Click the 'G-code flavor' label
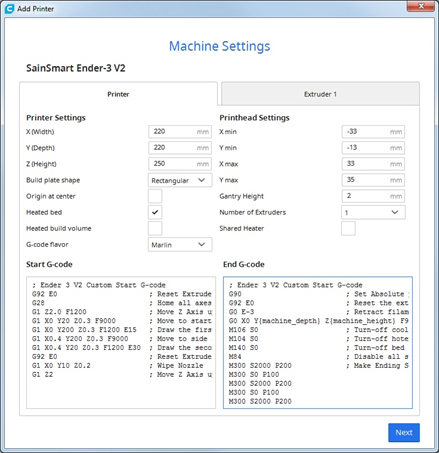Viewport: 439px width, 453px height. point(47,244)
